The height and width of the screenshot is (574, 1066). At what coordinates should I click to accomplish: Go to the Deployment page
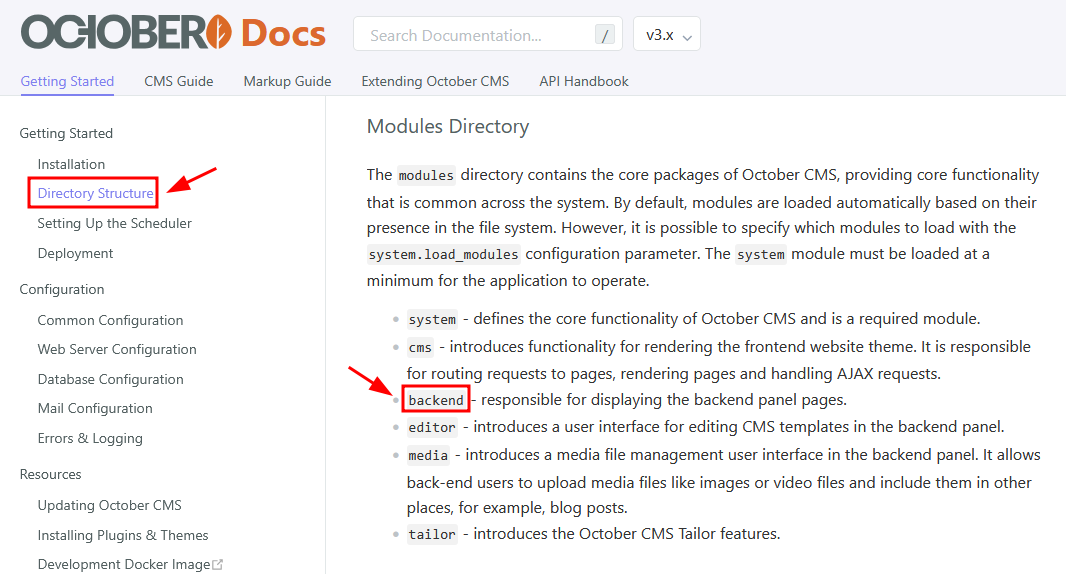click(x=76, y=253)
